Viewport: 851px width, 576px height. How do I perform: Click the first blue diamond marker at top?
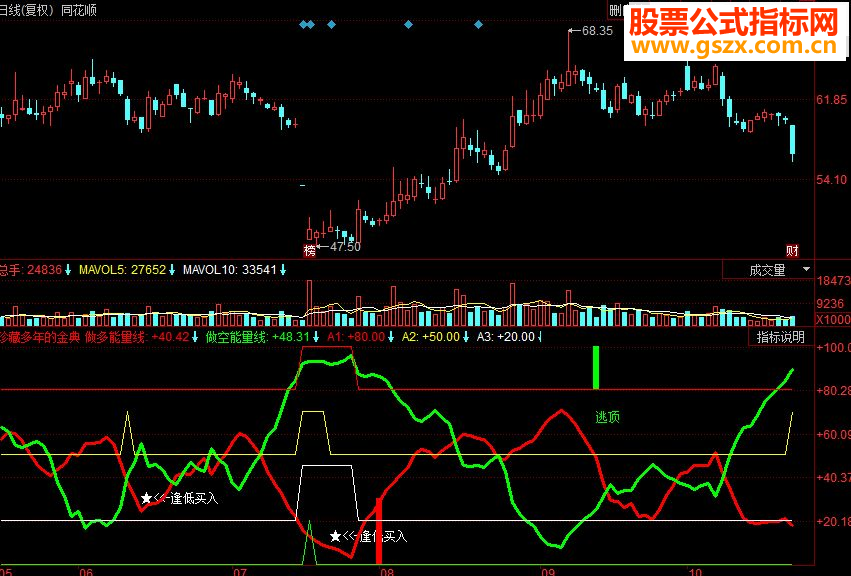click(x=303, y=24)
